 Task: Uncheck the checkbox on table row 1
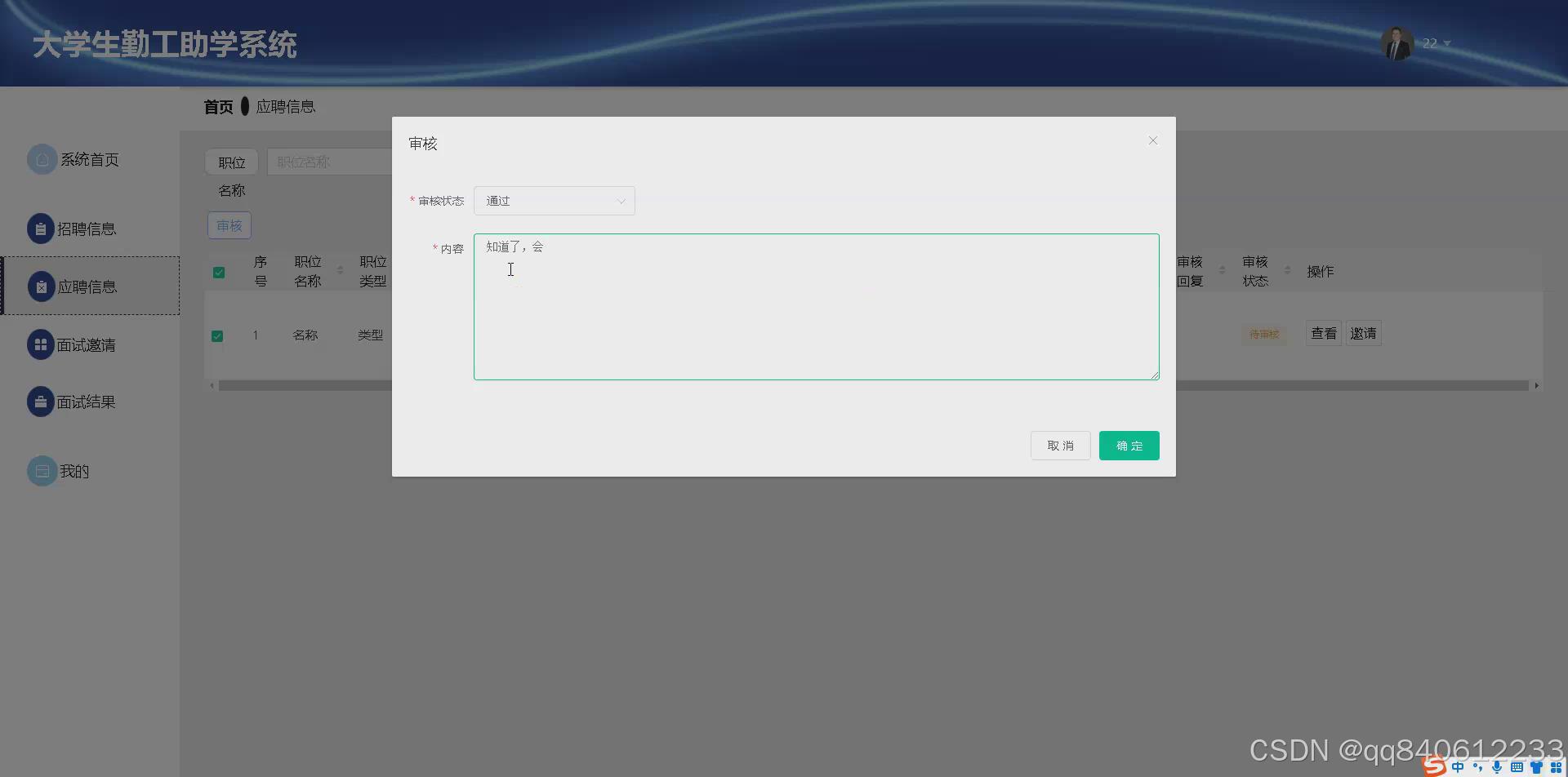pyautogui.click(x=218, y=335)
